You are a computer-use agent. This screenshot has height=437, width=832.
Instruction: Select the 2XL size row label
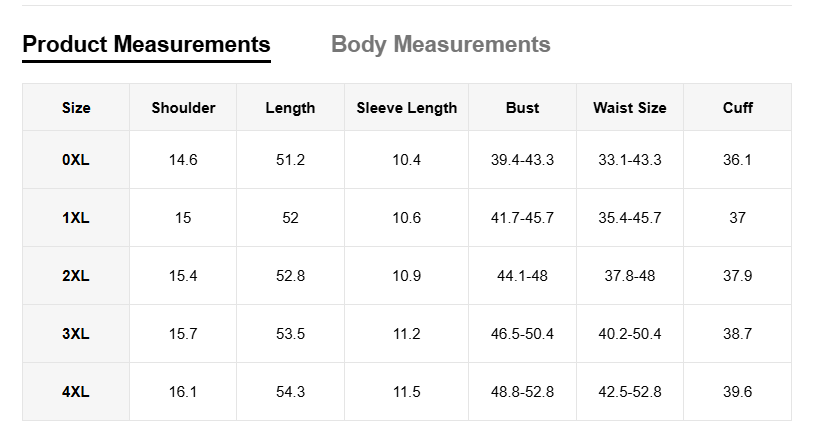(76, 276)
